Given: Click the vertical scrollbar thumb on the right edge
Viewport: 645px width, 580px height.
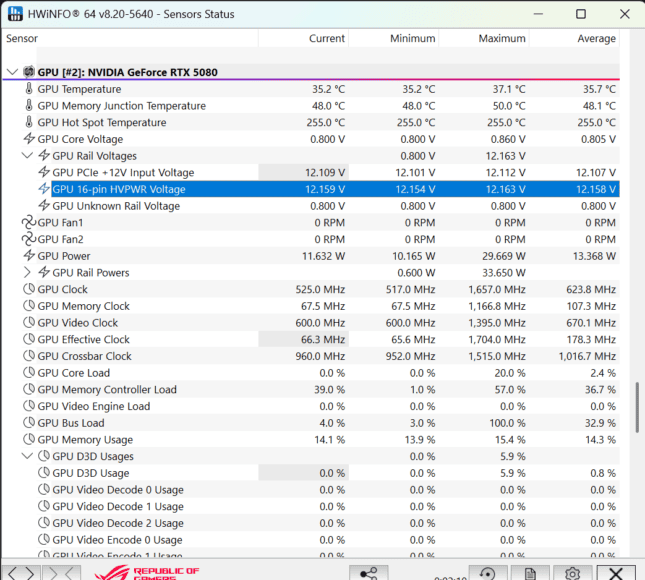Looking at the screenshot, I should coord(637,407).
